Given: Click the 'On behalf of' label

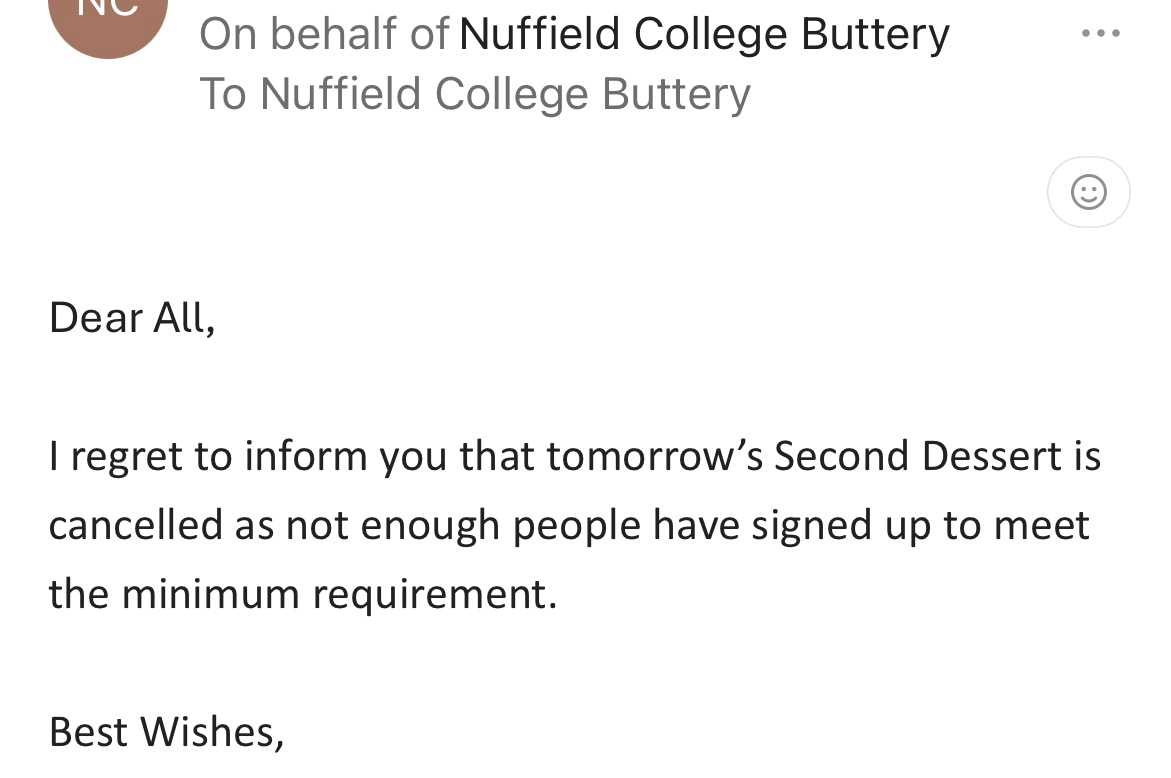Looking at the screenshot, I should (x=324, y=36).
